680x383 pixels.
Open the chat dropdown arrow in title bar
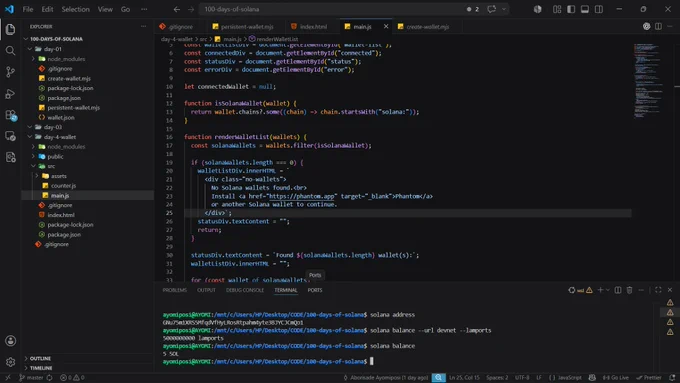pos(503,9)
